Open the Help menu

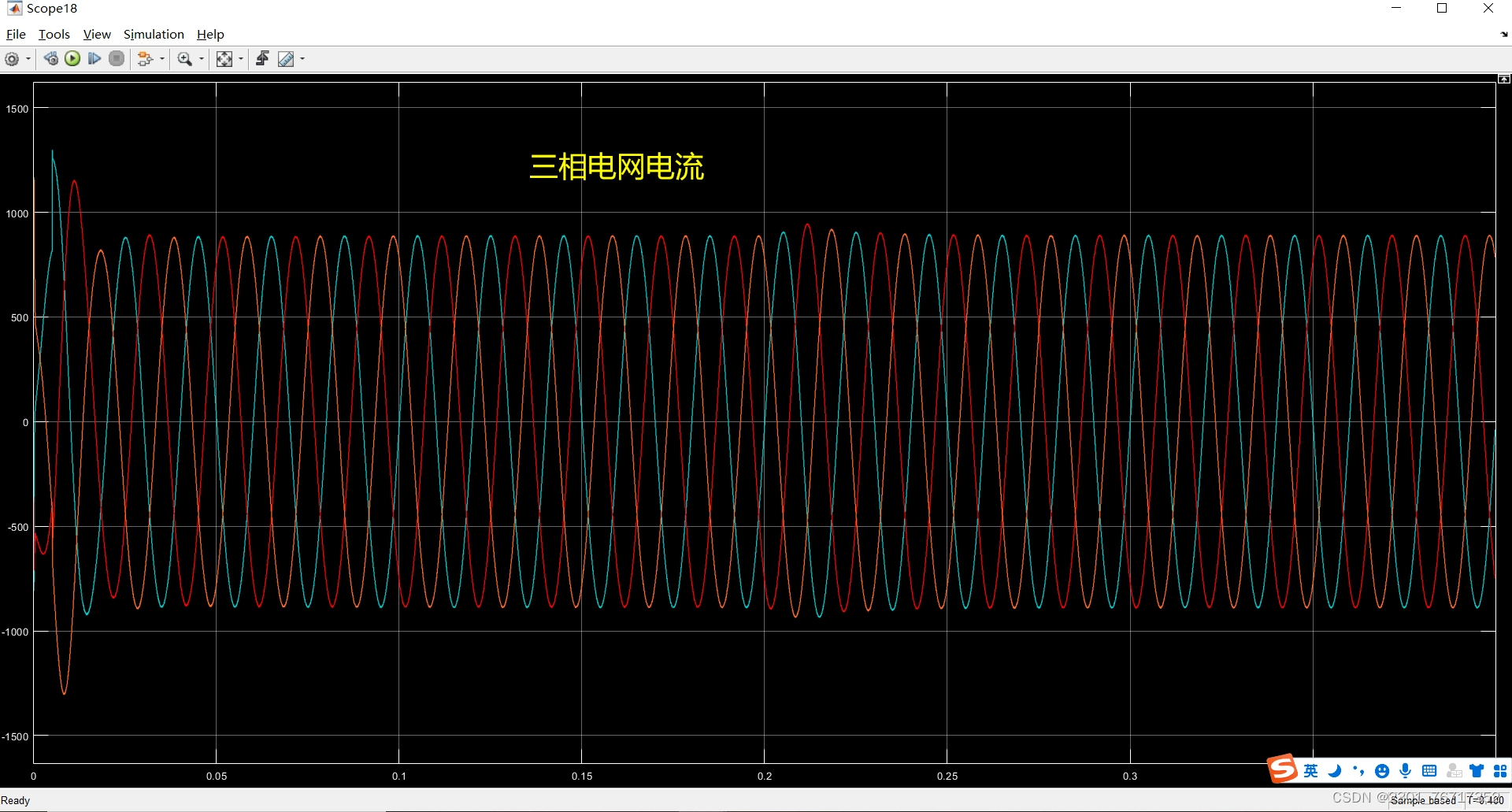click(x=210, y=34)
